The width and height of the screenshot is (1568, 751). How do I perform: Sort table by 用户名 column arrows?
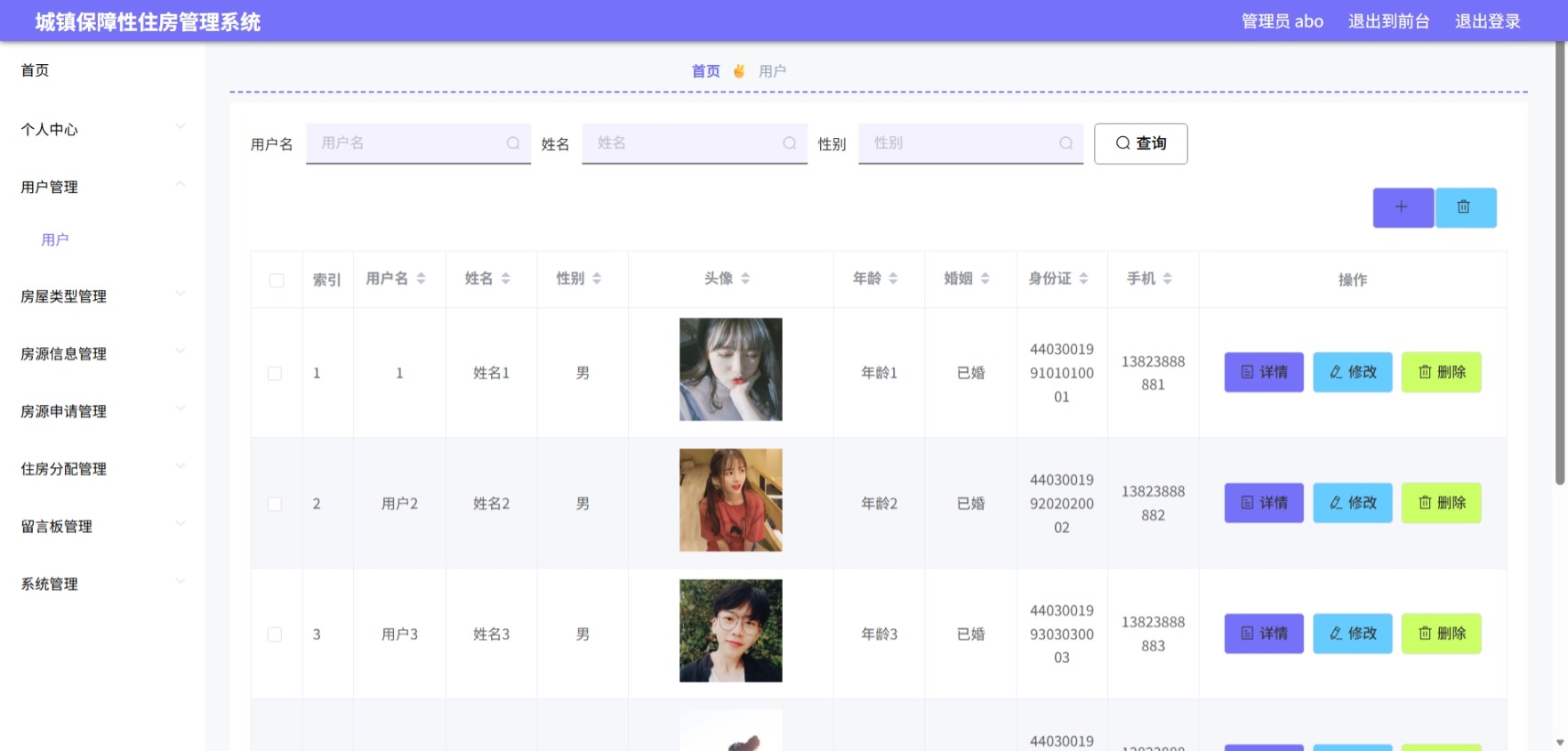pos(422,279)
